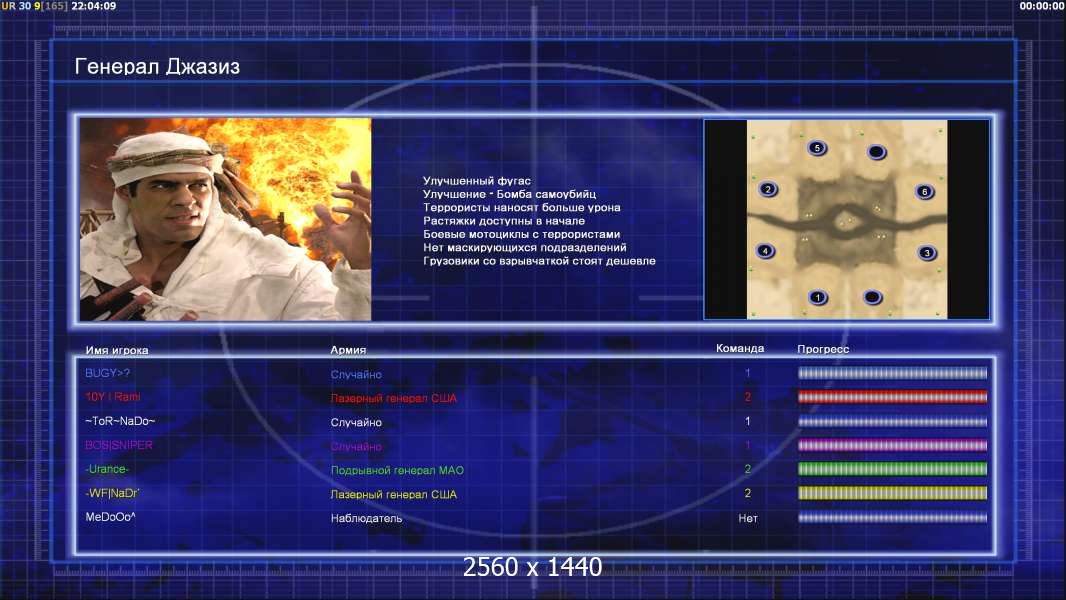Image resolution: width=1066 pixels, height=600 pixels.
Task: Select player name BUGY>?
Action: click(107, 373)
